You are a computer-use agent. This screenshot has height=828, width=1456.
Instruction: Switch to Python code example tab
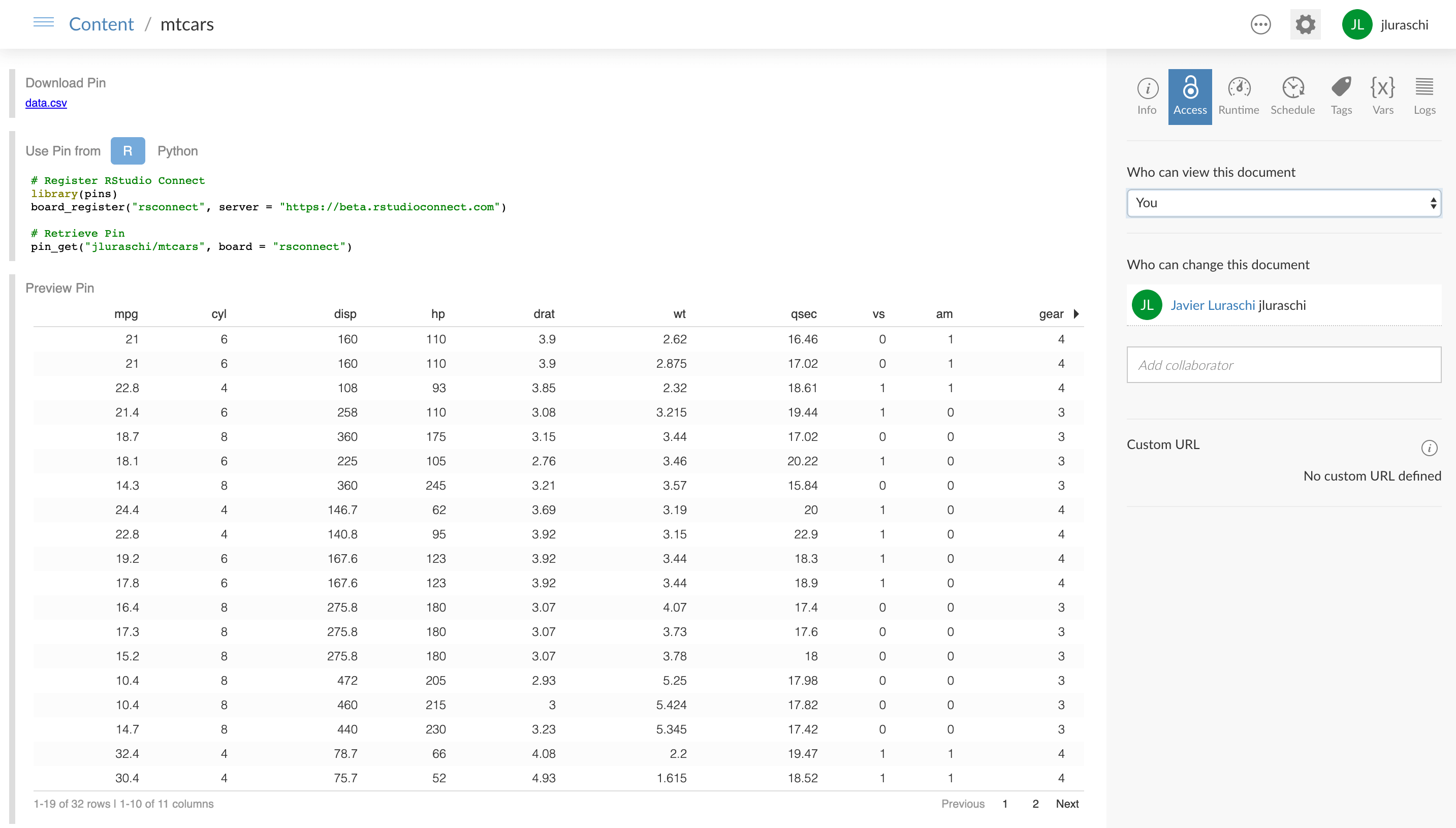[178, 151]
